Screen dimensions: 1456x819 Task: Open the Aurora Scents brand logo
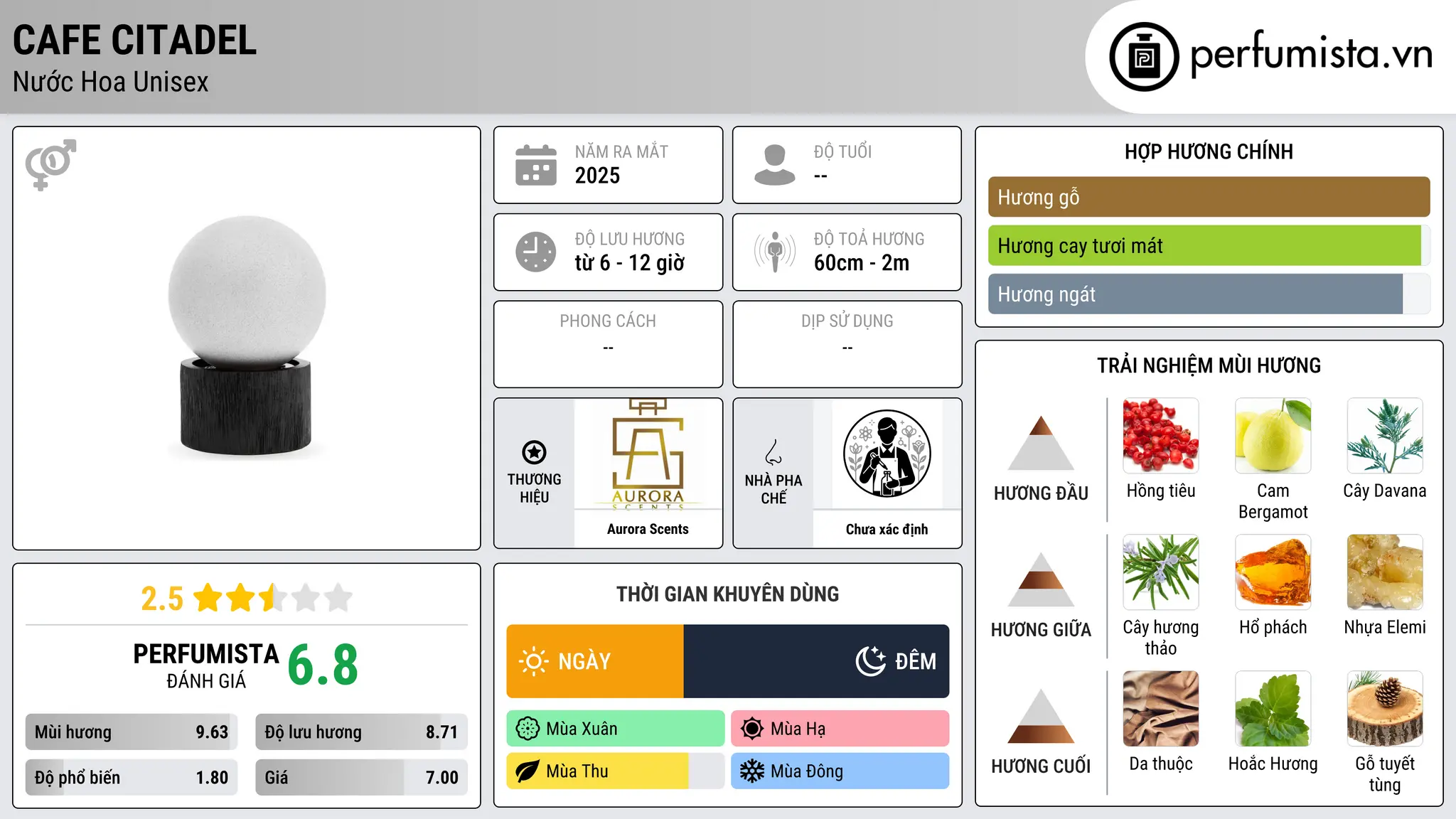tap(648, 454)
